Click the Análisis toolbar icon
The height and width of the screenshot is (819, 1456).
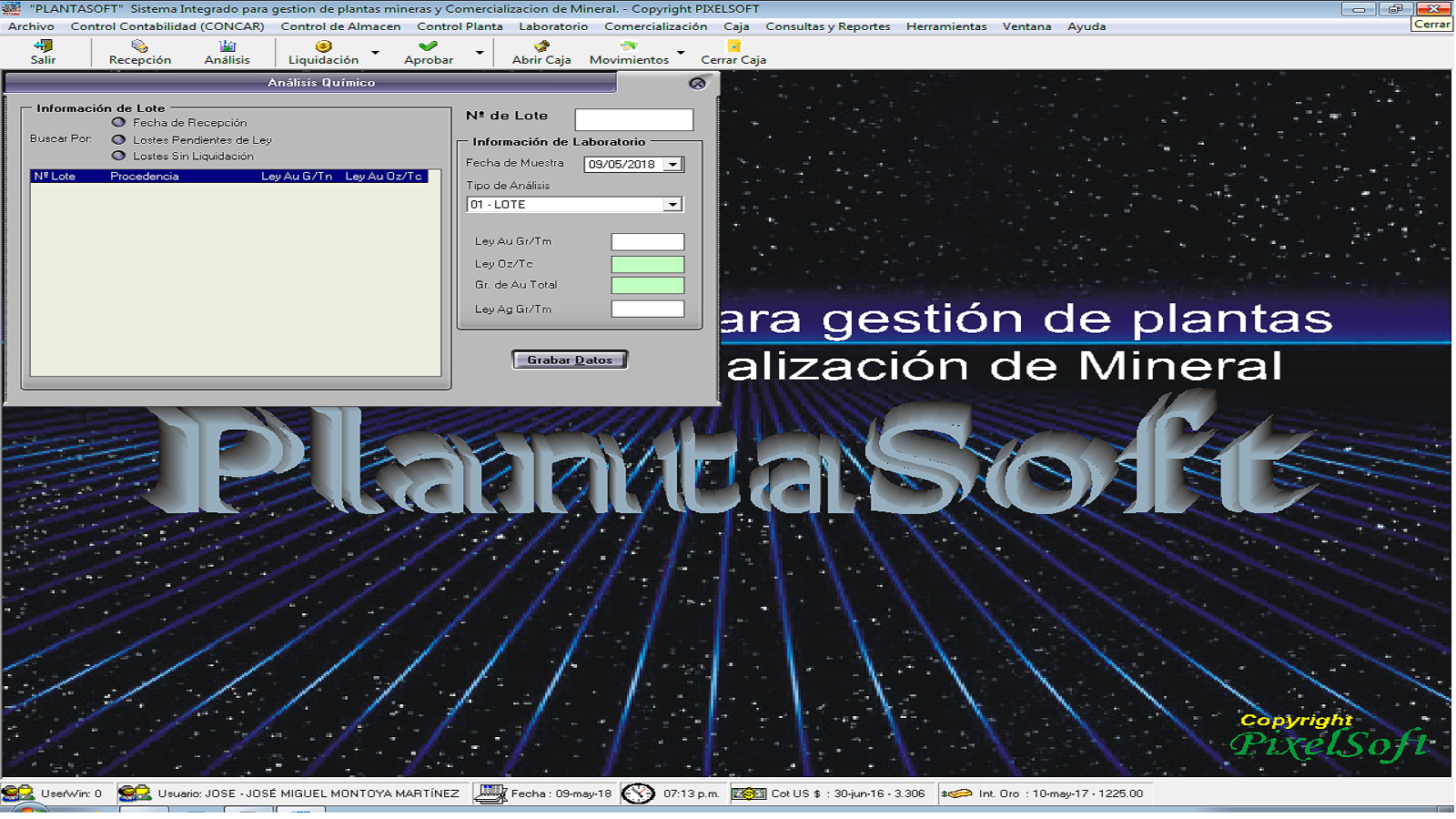point(227,46)
